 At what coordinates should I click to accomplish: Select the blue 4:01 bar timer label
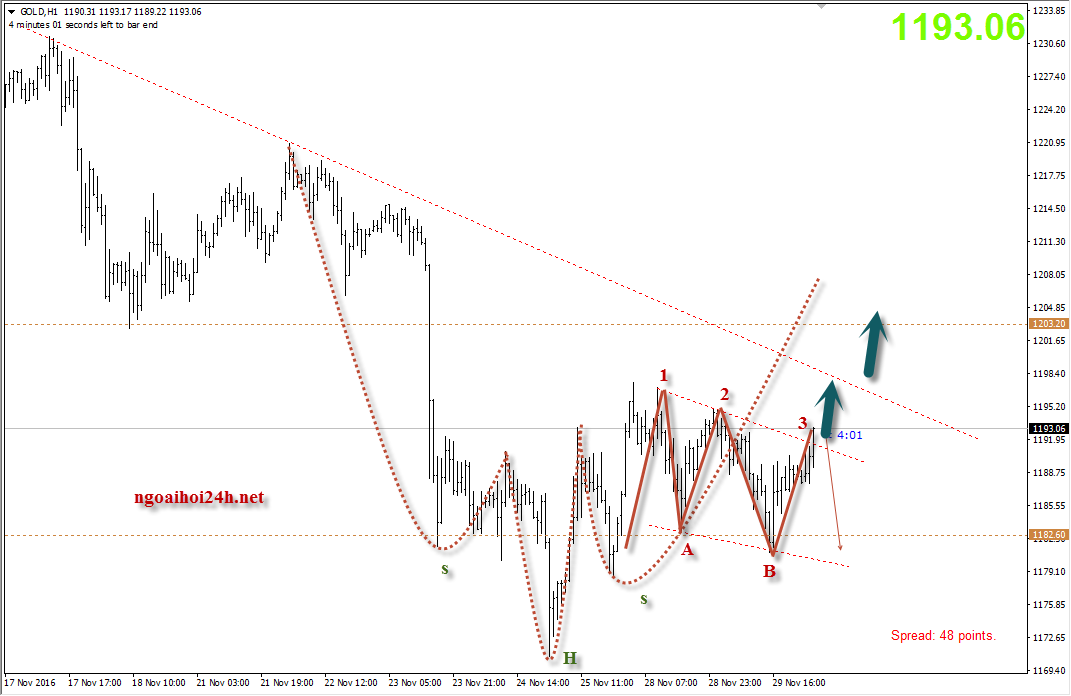pos(850,436)
